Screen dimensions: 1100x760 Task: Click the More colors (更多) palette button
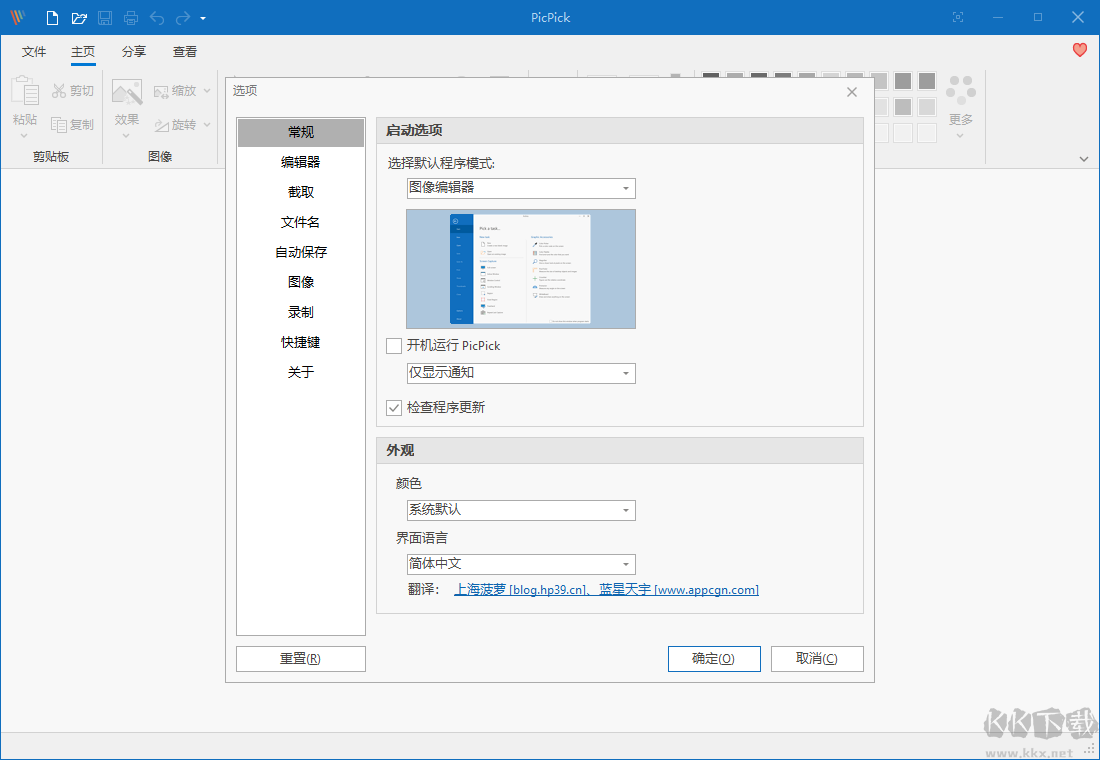click(960, 106)
